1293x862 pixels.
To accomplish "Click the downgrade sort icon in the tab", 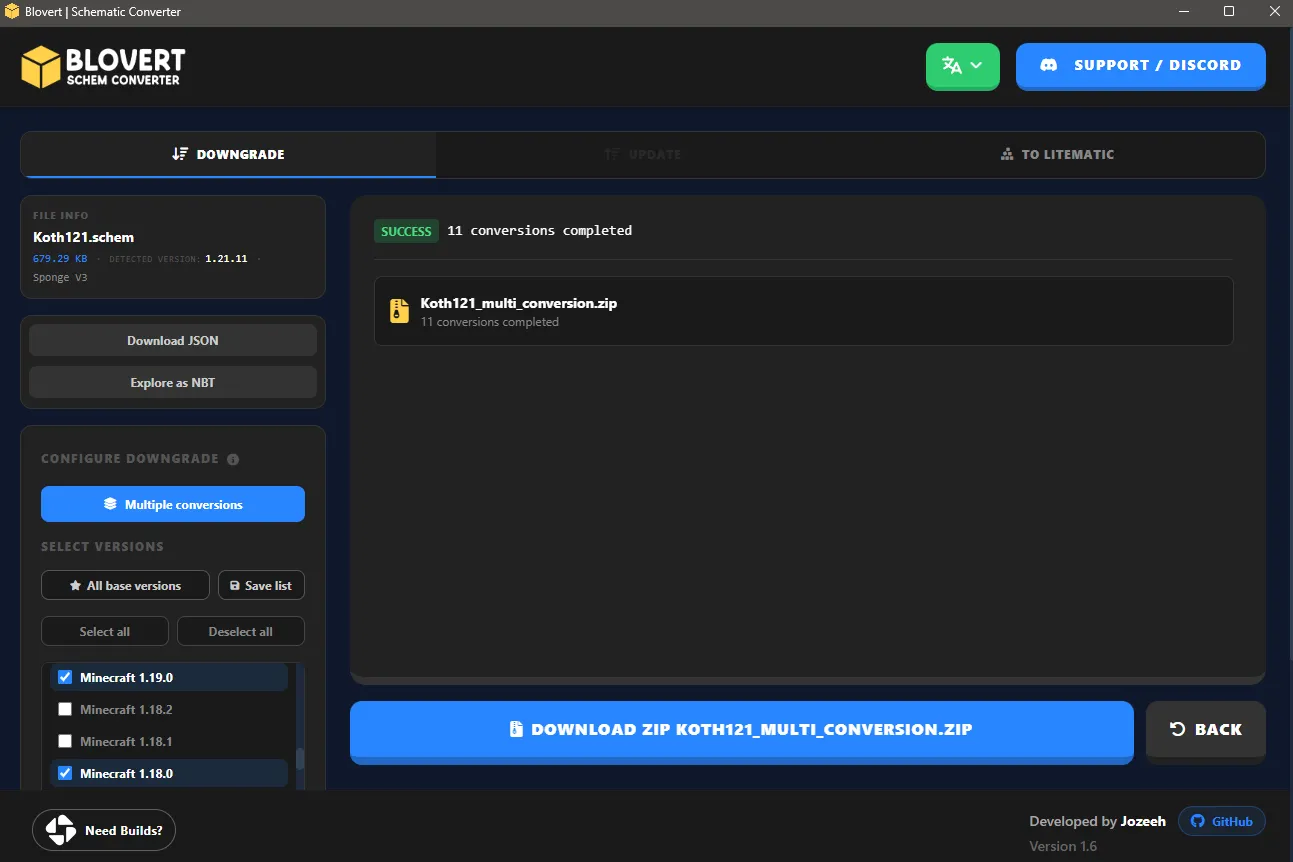I will click(x=180, y=154).
